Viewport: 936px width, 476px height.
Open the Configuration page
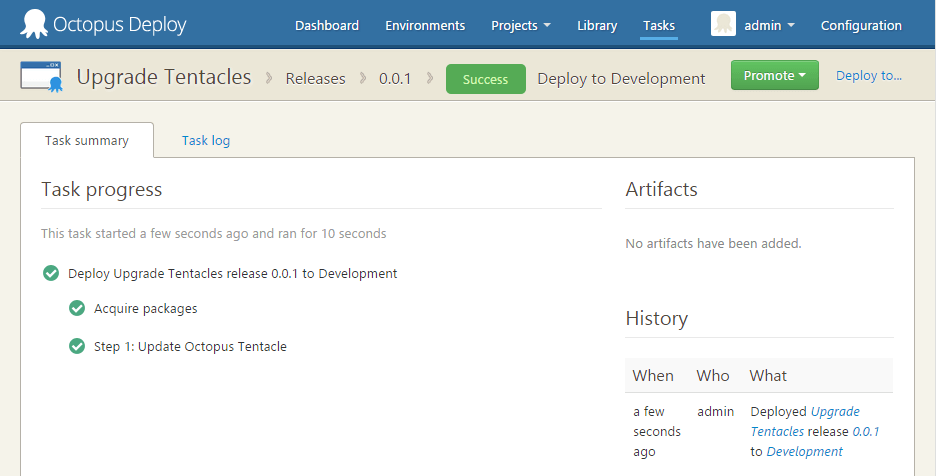[x=861, y=26]
